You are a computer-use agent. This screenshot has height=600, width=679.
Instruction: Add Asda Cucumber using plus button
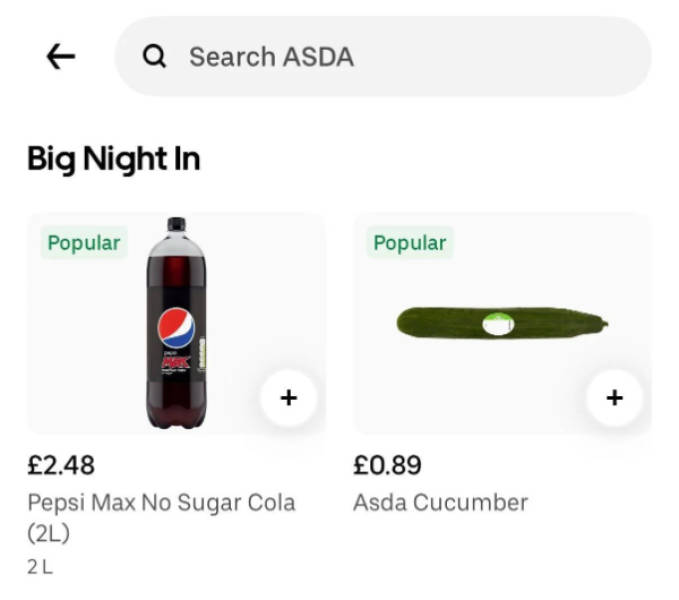point(614,398)
